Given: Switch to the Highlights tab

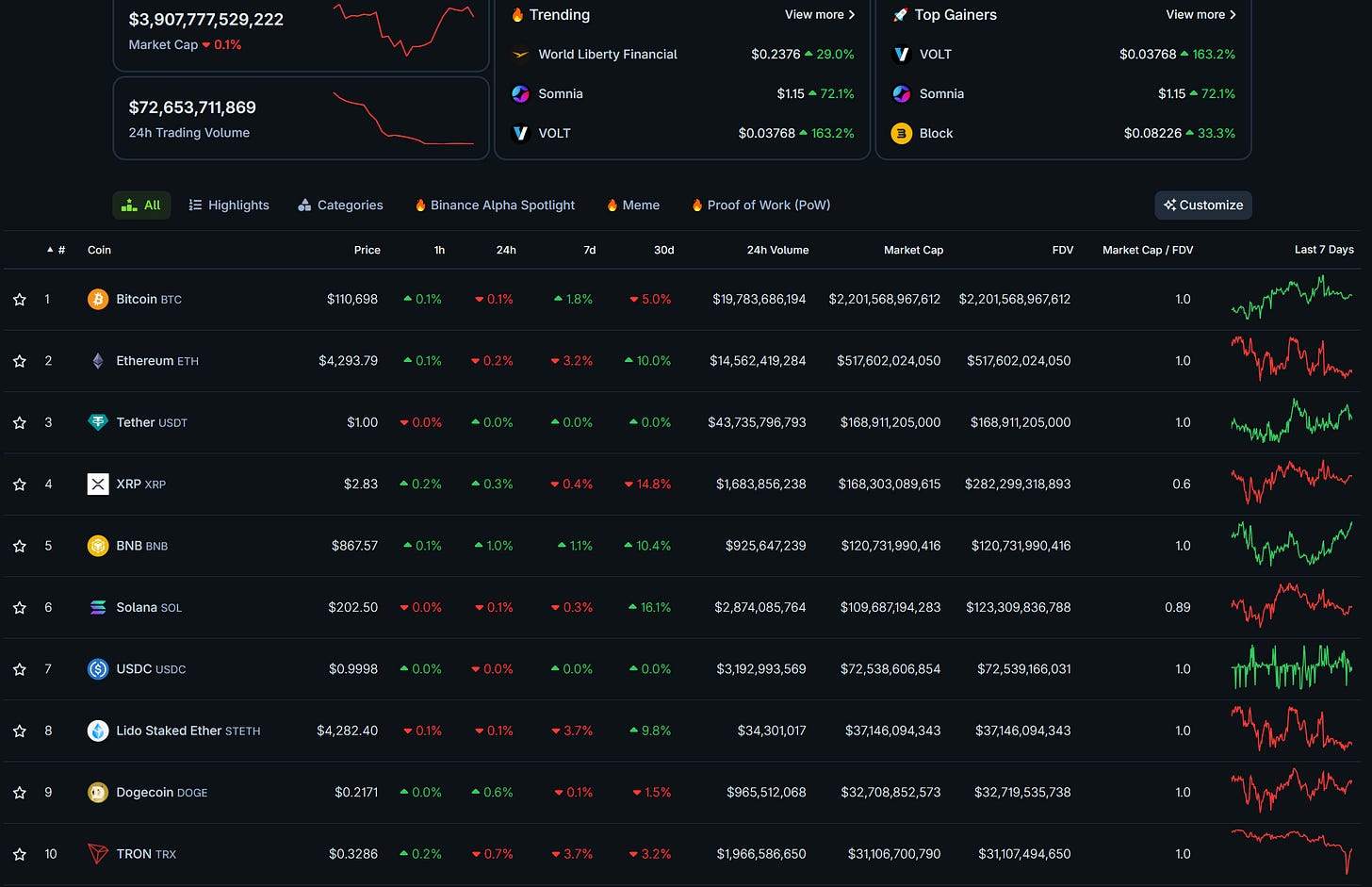Looking at the screenshot, I should point(229,205).
